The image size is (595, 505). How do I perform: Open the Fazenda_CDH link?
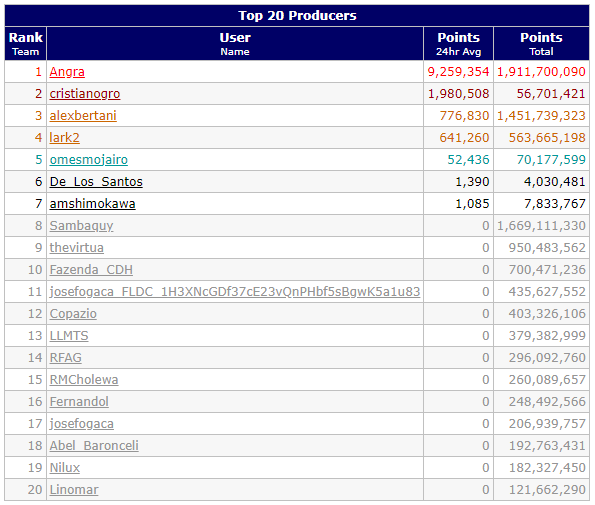tap(91, 270)
